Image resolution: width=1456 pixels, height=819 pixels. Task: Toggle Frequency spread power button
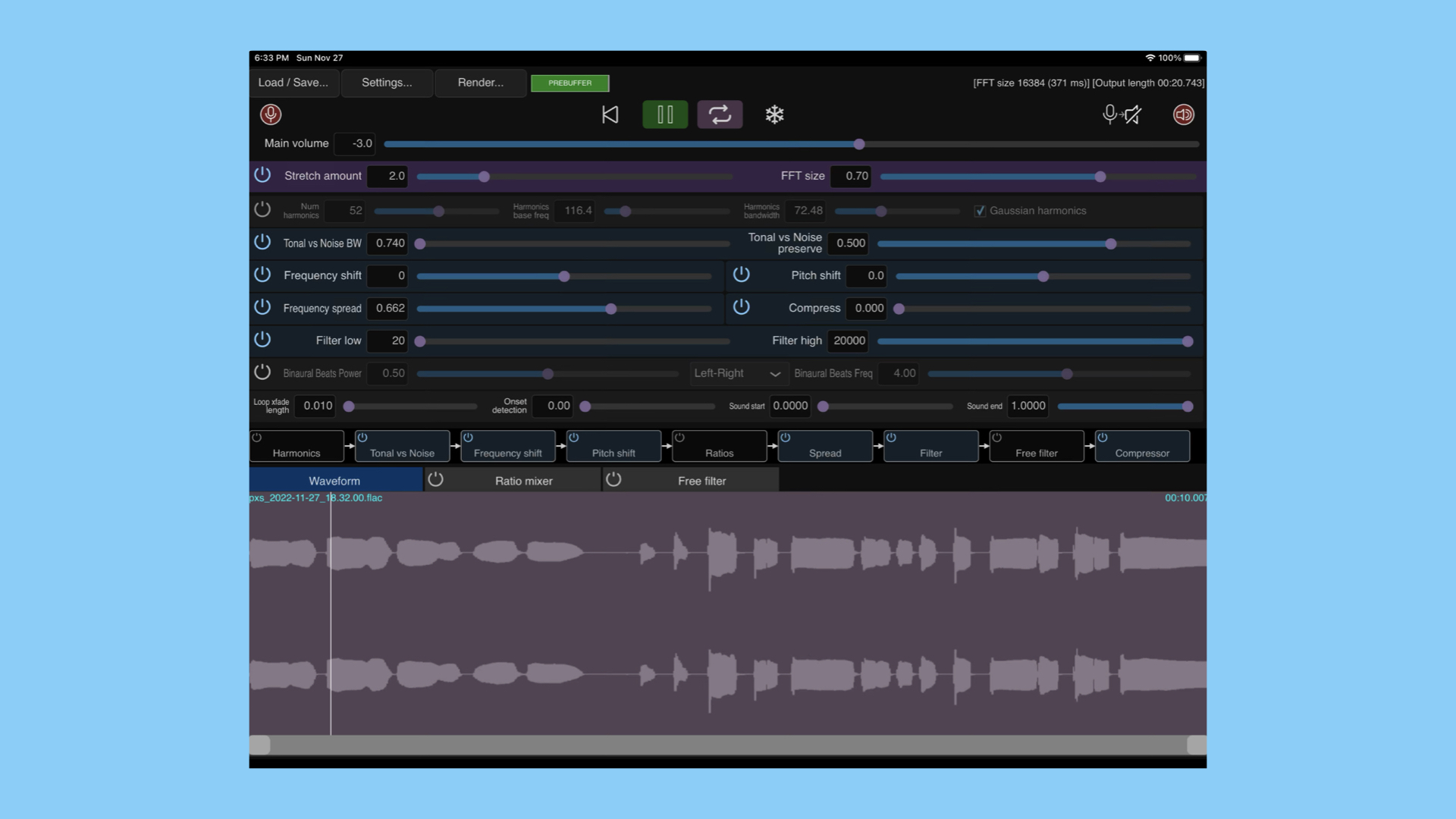pos(262,308)
